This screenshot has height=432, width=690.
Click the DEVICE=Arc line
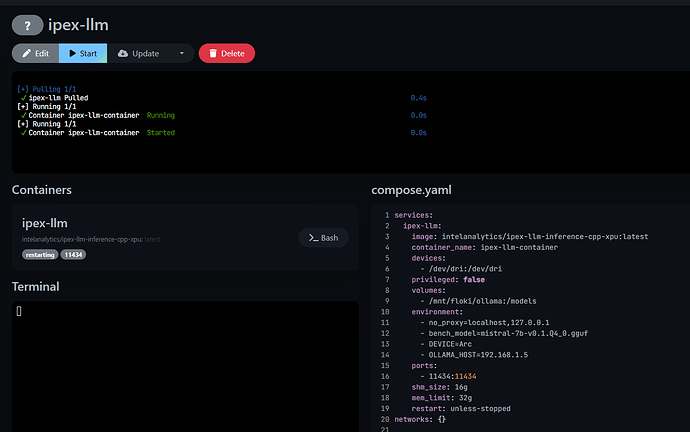tap(446, 344)
